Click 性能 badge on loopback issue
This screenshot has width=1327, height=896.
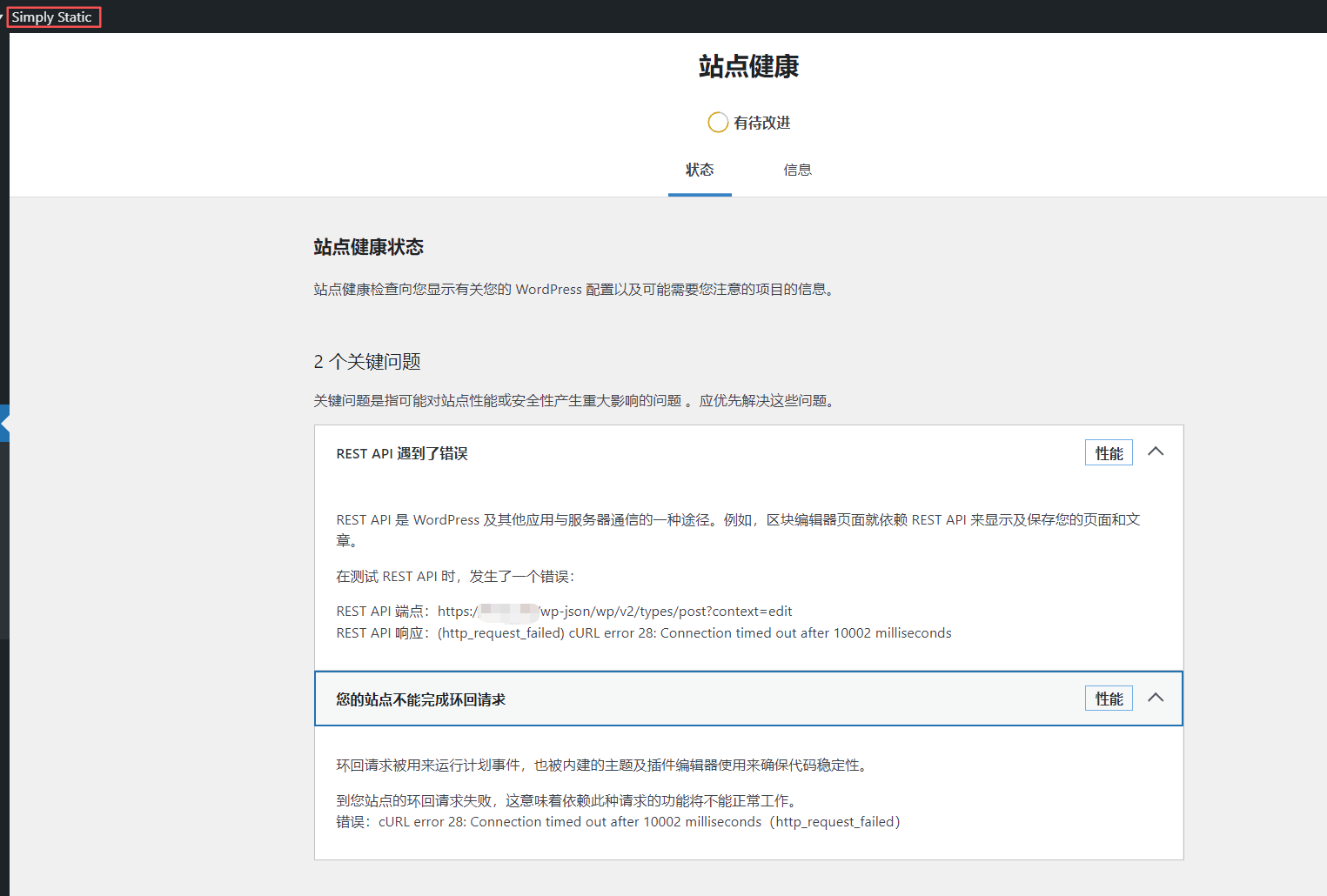[x=1108, y=697]
